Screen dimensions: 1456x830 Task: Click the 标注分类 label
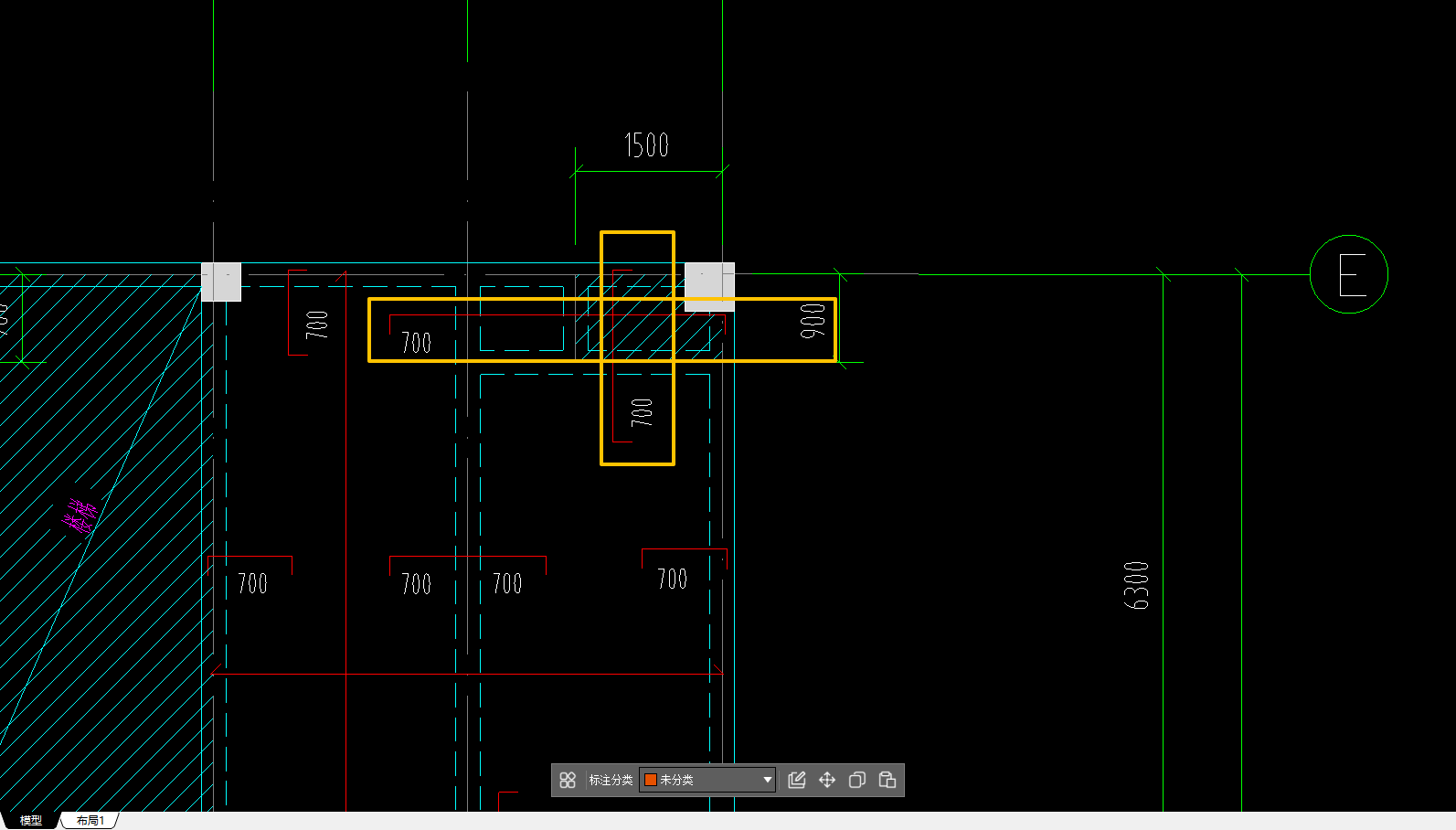[x=611, y=780]
